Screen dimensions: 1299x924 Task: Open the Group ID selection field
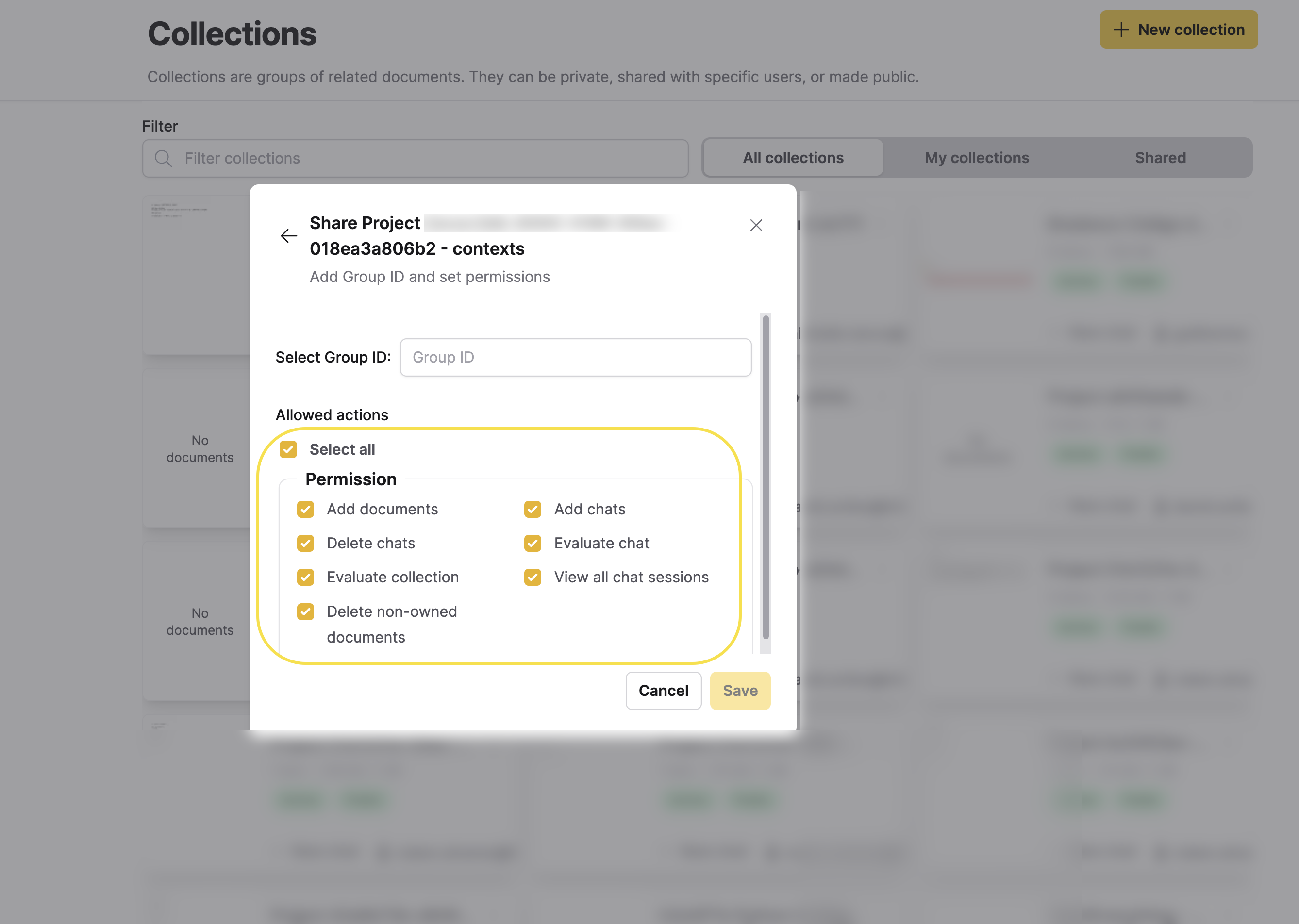575,357
